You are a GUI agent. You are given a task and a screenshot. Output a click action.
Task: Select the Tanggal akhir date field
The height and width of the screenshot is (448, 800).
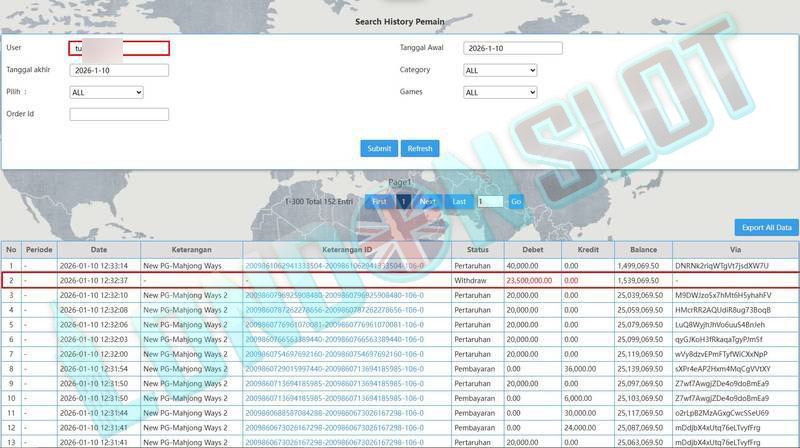click(119, 70)
